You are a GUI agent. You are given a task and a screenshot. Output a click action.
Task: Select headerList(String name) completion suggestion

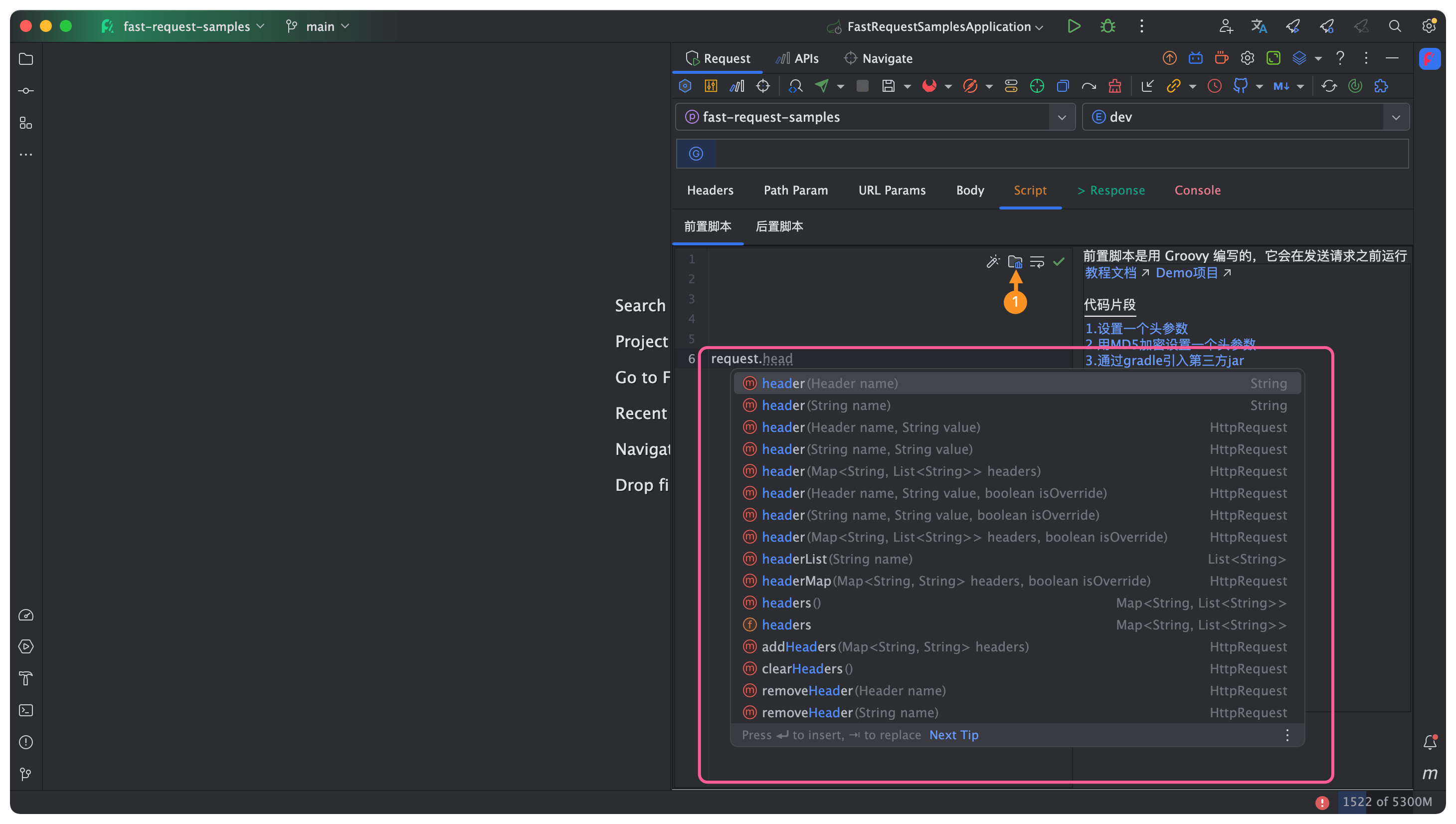tap(837, 559)
